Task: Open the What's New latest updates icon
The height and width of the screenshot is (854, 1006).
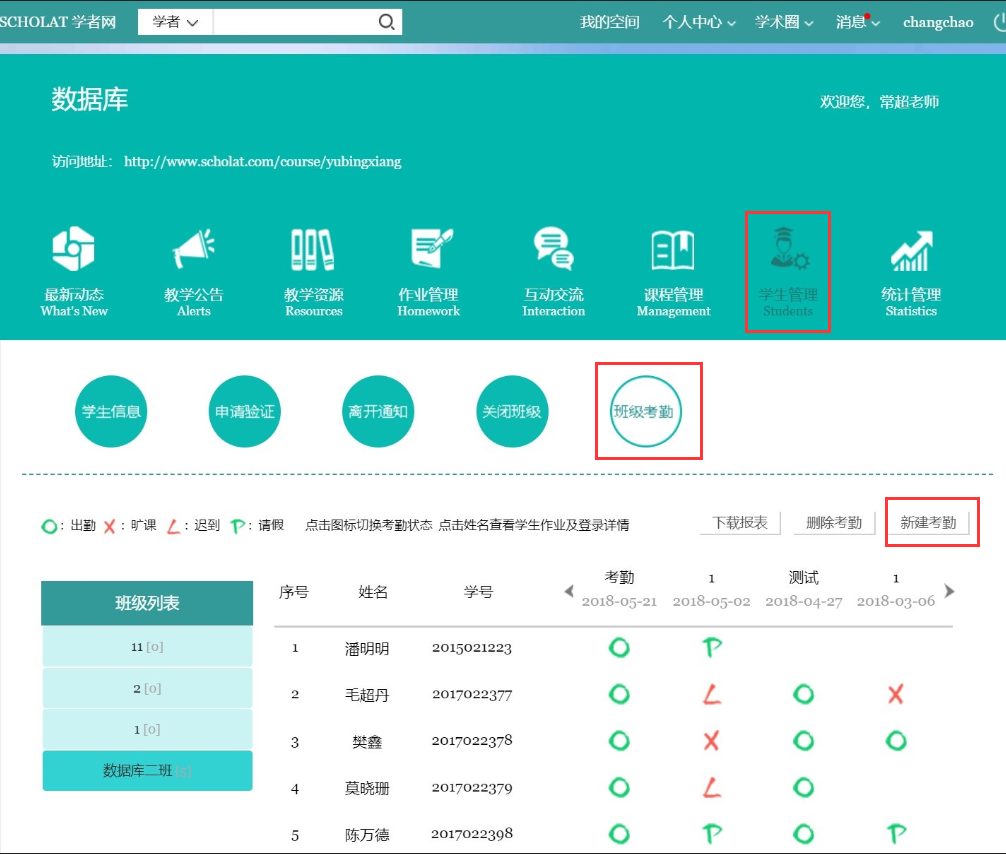Action: click(x=74, y=251)
